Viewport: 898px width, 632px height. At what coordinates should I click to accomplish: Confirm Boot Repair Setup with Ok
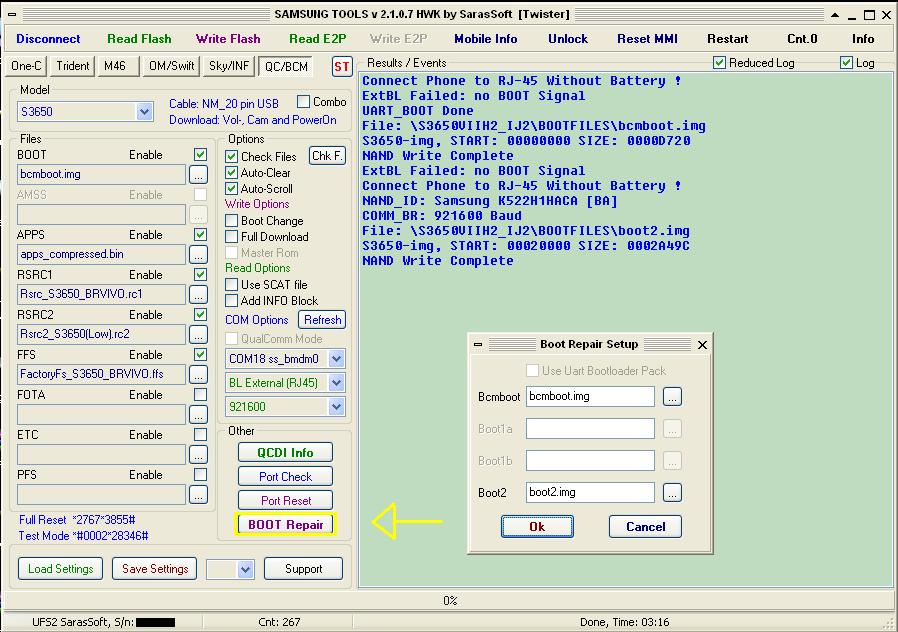point(537,527)
